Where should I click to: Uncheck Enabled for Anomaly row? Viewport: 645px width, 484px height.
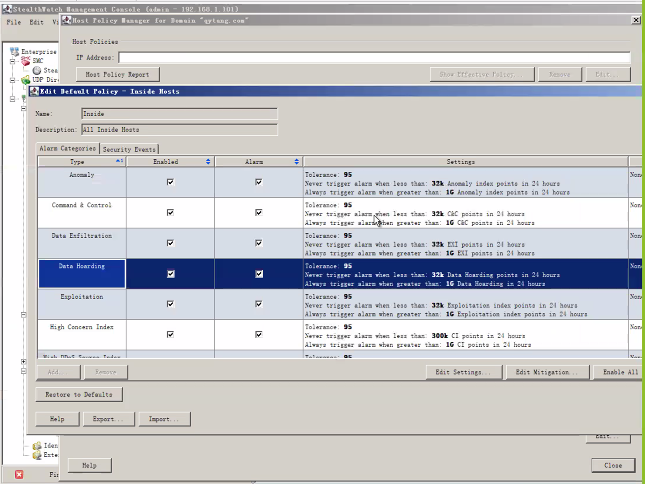pyautogui.click(x=170, y=182)
